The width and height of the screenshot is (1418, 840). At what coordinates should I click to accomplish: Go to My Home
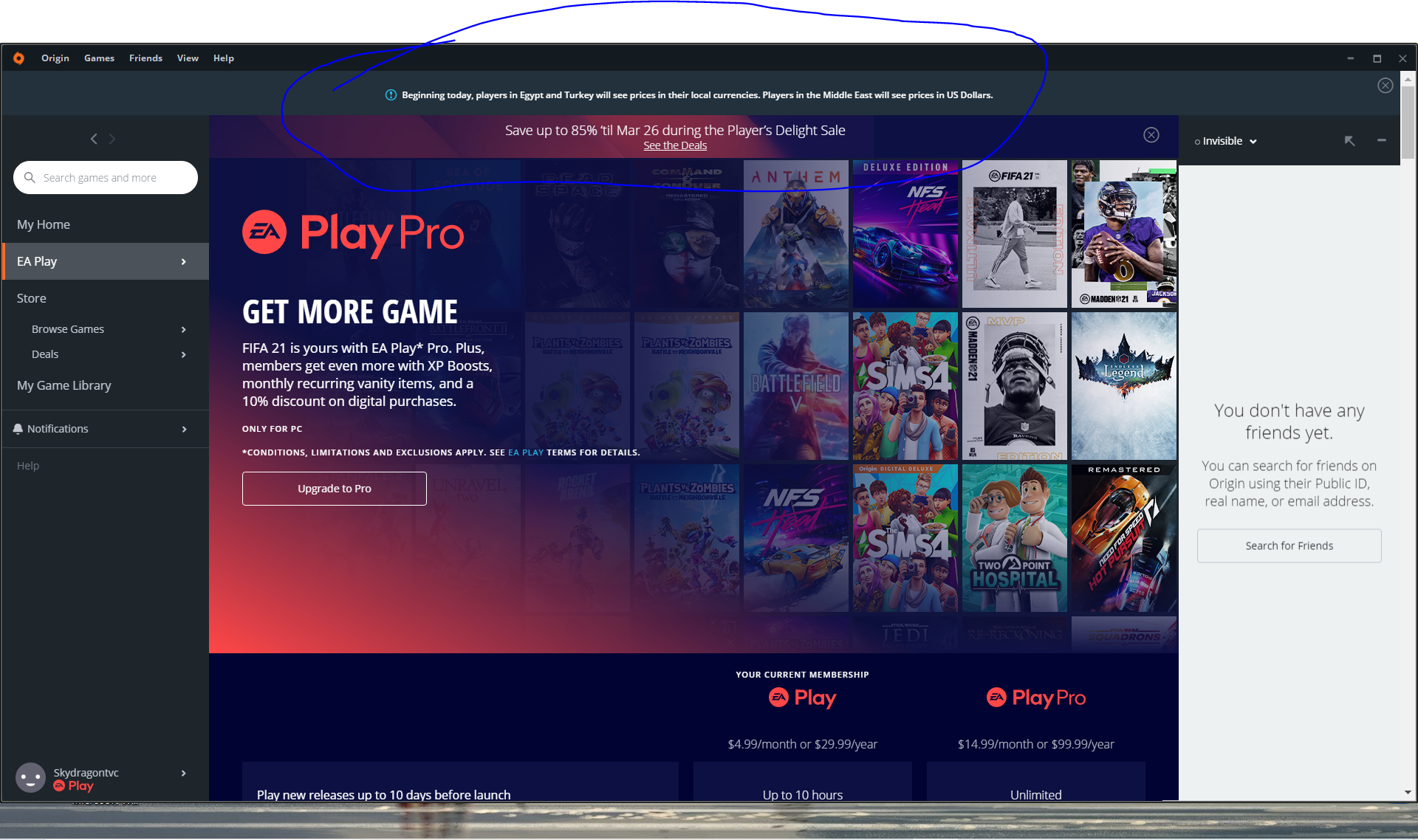(44, 224)
